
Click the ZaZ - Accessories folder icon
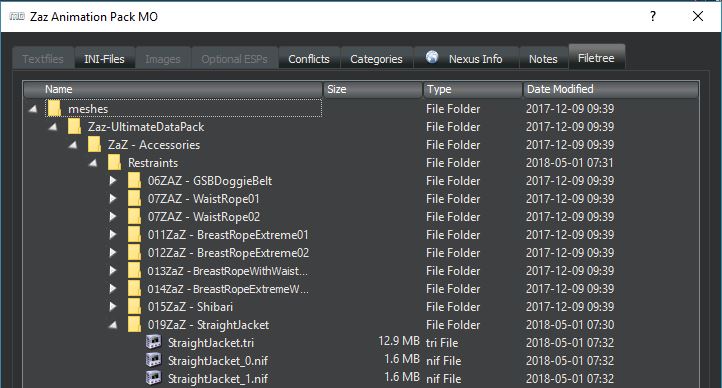point(94,145)
